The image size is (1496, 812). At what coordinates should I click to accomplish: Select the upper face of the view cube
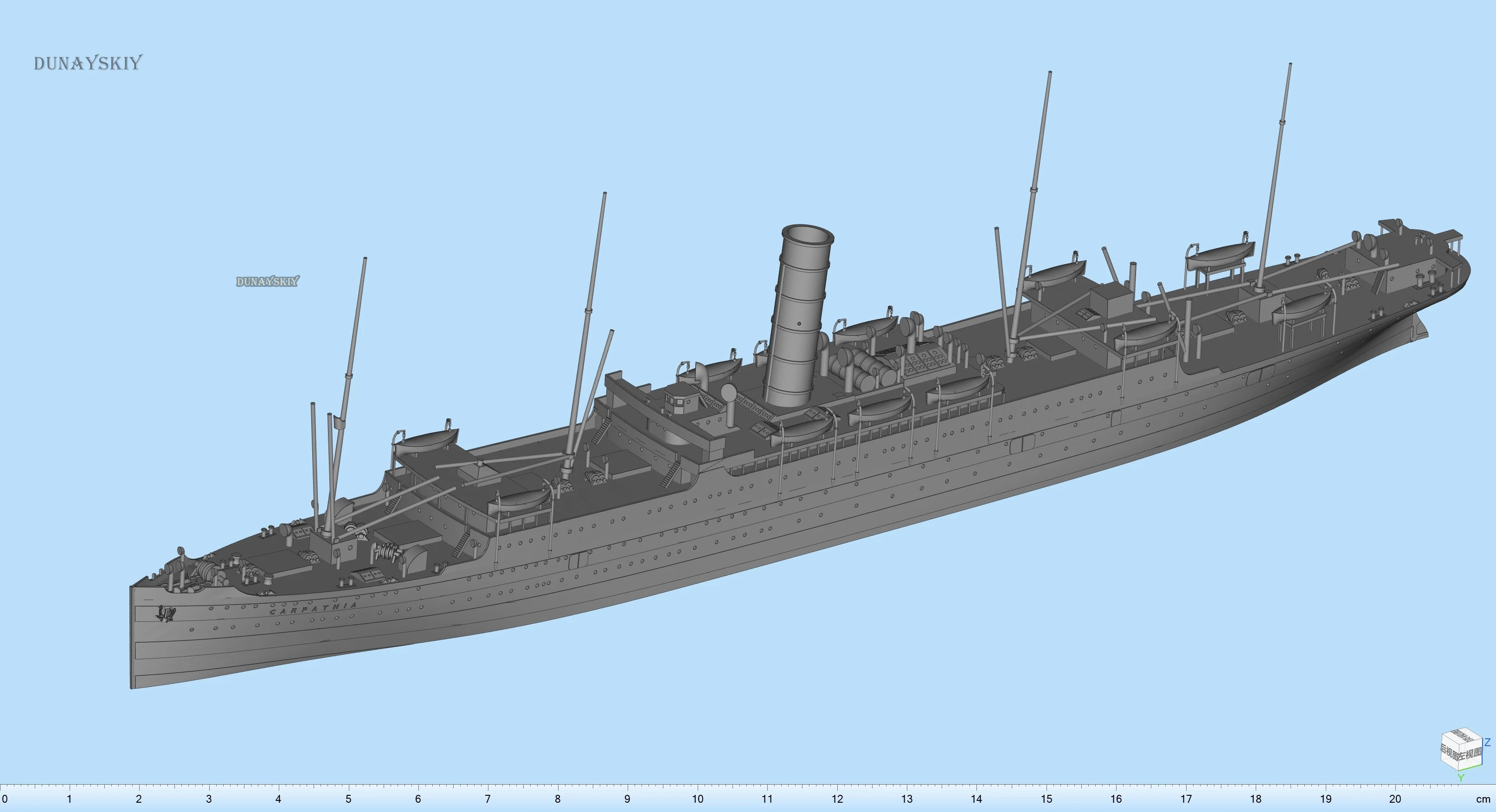click(x=1462, y=736)
